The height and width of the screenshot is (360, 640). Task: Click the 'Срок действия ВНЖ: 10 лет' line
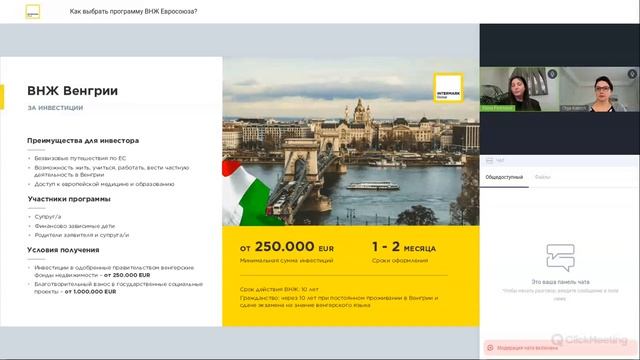click(x=279, y=289)
